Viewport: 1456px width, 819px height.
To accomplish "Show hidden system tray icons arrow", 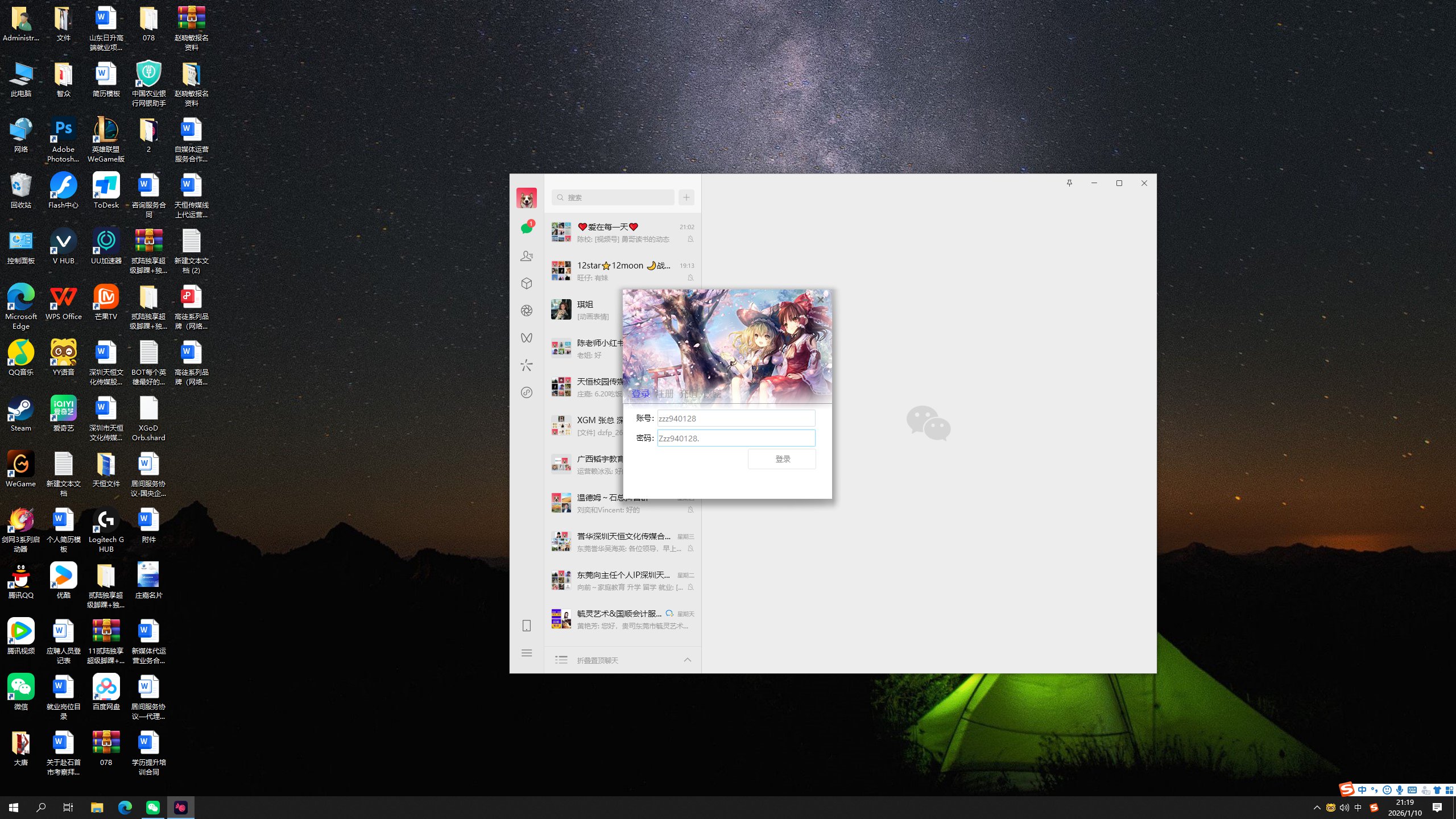I will 1317,808.
